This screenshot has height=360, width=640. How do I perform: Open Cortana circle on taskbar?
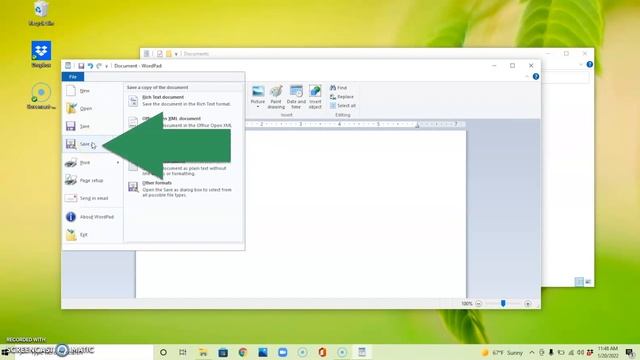163,352
